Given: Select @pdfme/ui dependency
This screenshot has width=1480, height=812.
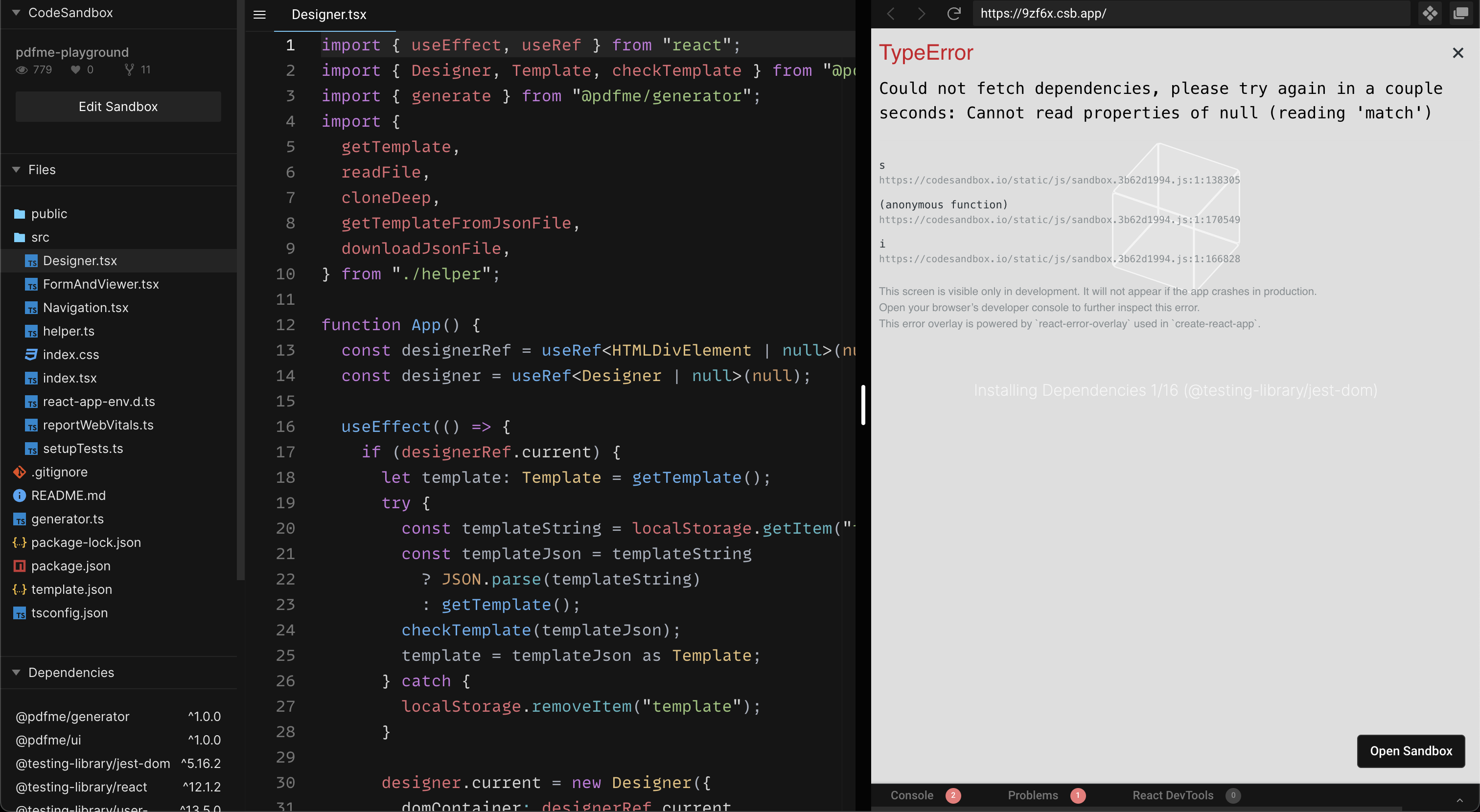Looking at the screenshot, I should coord(118,740).
